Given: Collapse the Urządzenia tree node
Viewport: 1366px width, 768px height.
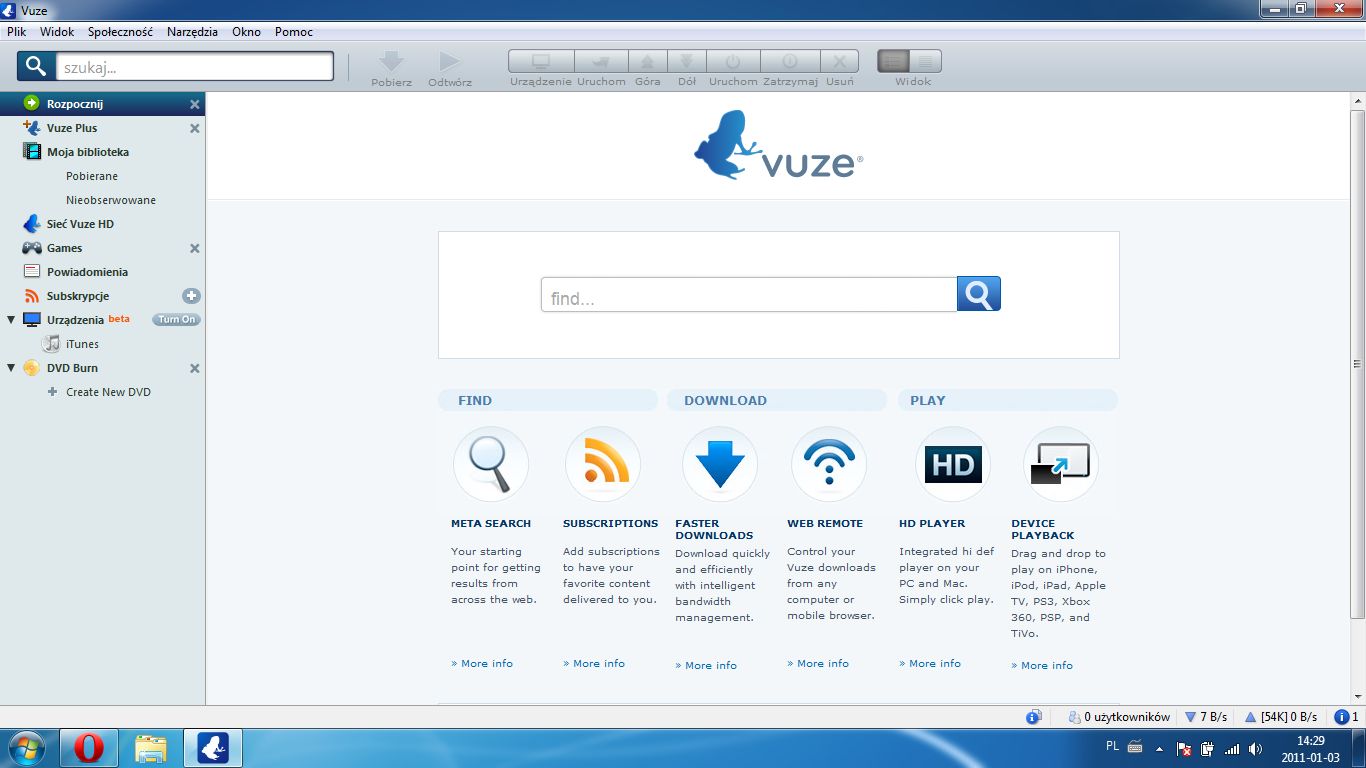Looking at the screenshot, I should pyautogui.click(x=11, y=320).
